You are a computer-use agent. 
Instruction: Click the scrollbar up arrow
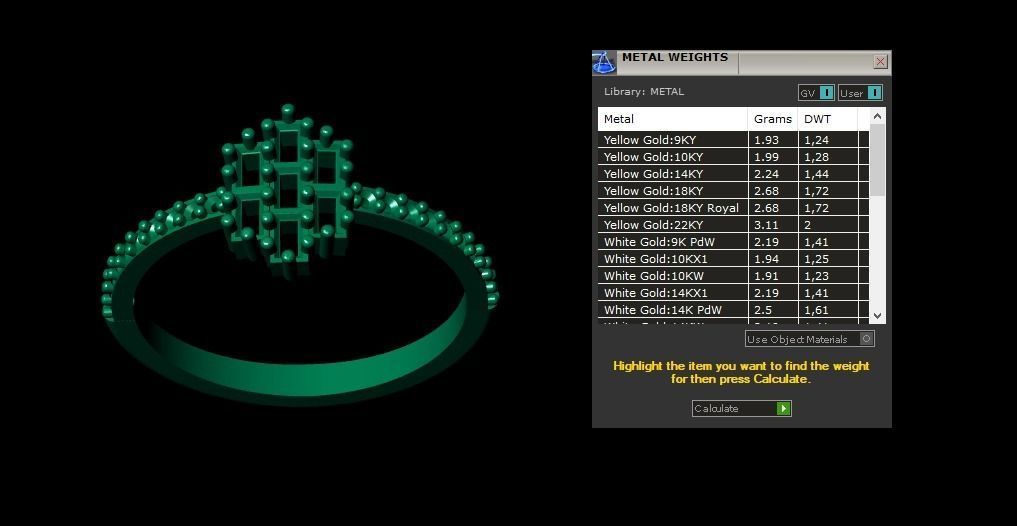[x=878, y=116]
